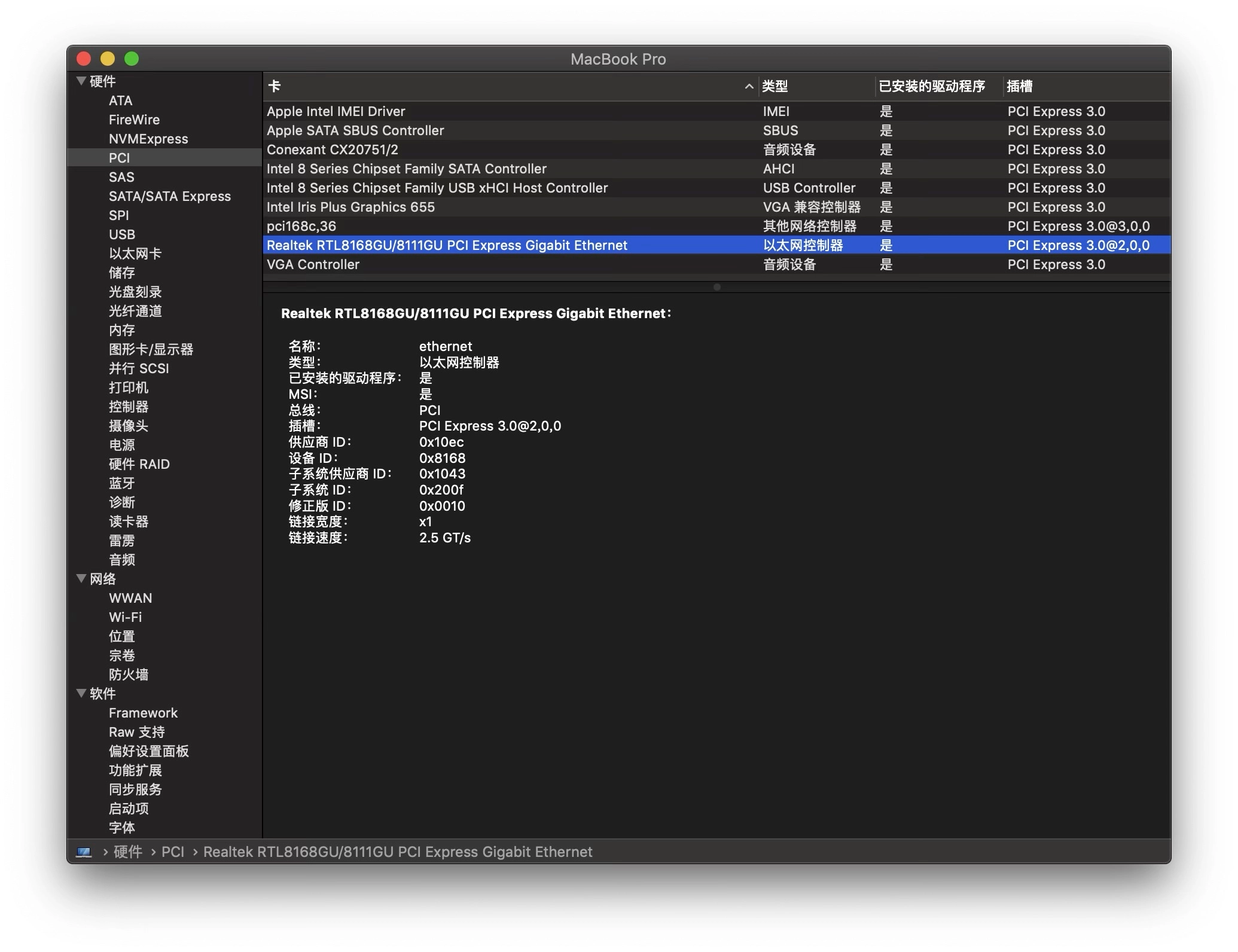The height and width of the screenshot is (952, 1238).
Task: Open 读卡器 in the sidebar
Action: coord(164,521)
